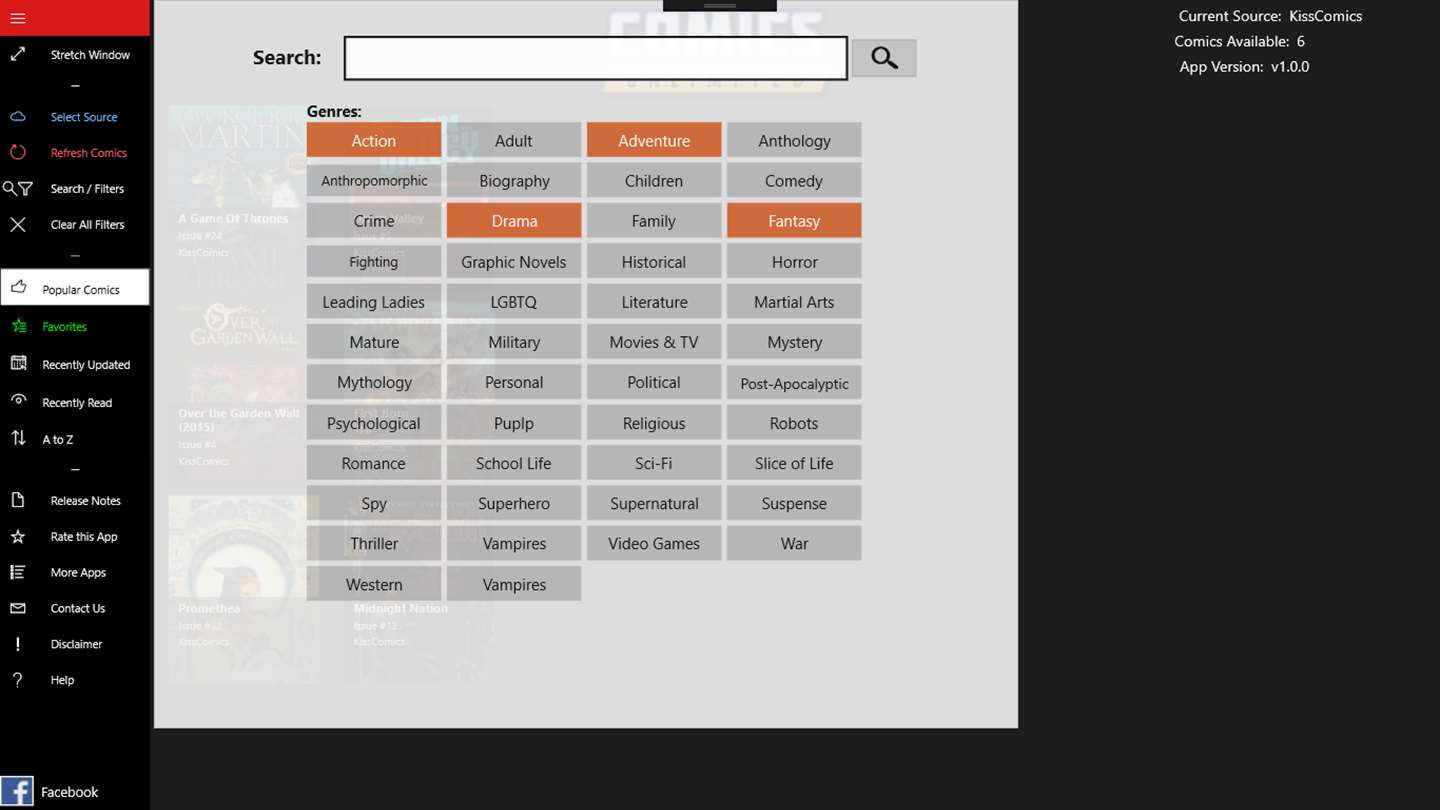The height and width of the screenshot is (810, 1440).
Task: Click the Facebook logo icon
Action: pos(17,791)
